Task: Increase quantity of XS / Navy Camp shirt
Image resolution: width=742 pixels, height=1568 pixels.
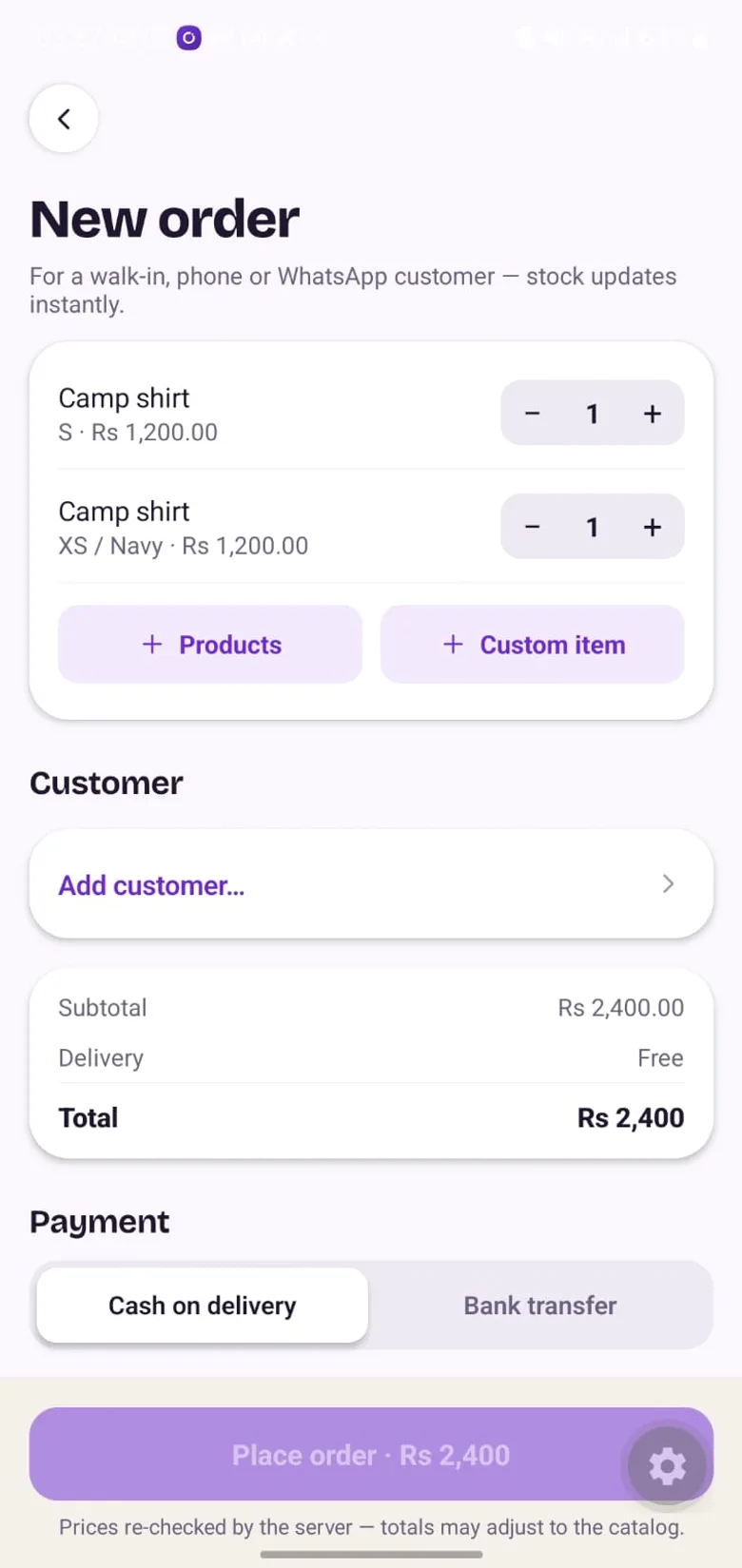Action: (653, 527)
